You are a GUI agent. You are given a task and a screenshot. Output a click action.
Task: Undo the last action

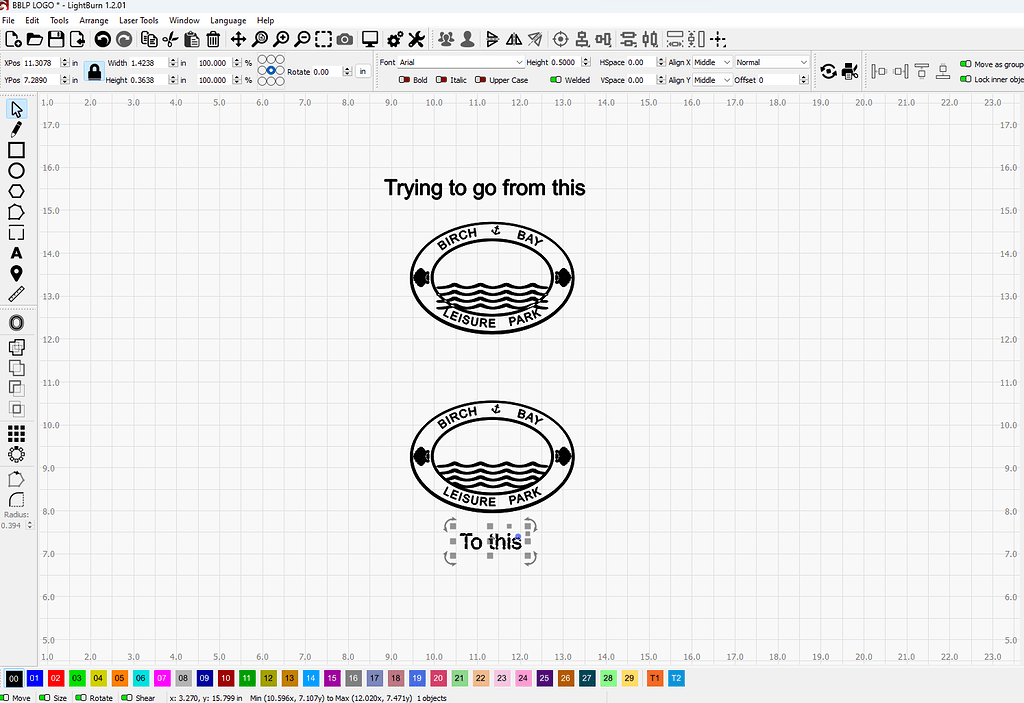tap(102, 39)
